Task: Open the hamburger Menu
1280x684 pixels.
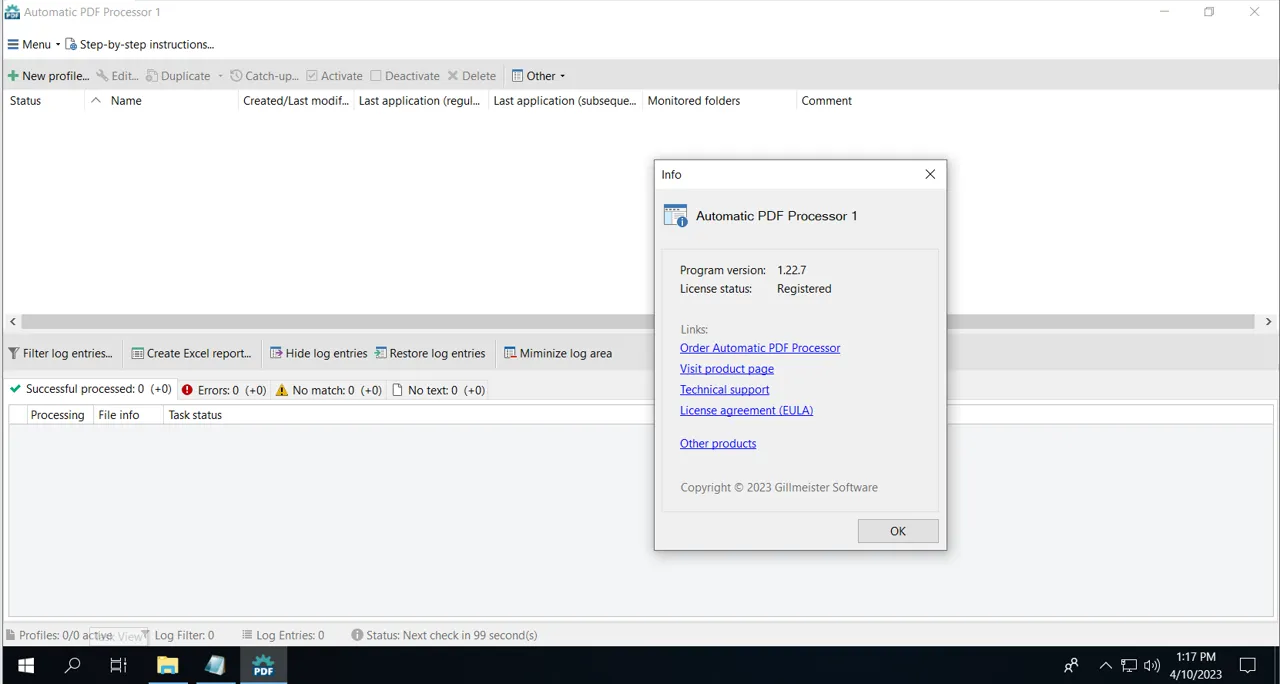Action: tap(33, 44)
